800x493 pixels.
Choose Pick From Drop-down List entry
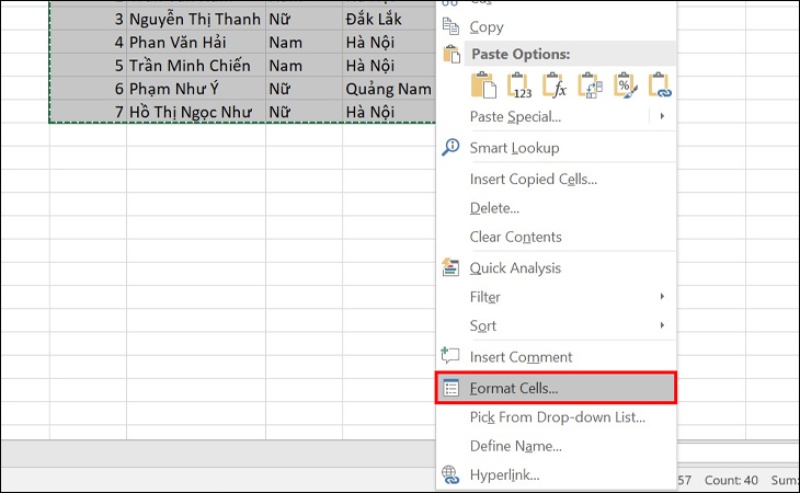pyautogui.click(x=556, y=417)
